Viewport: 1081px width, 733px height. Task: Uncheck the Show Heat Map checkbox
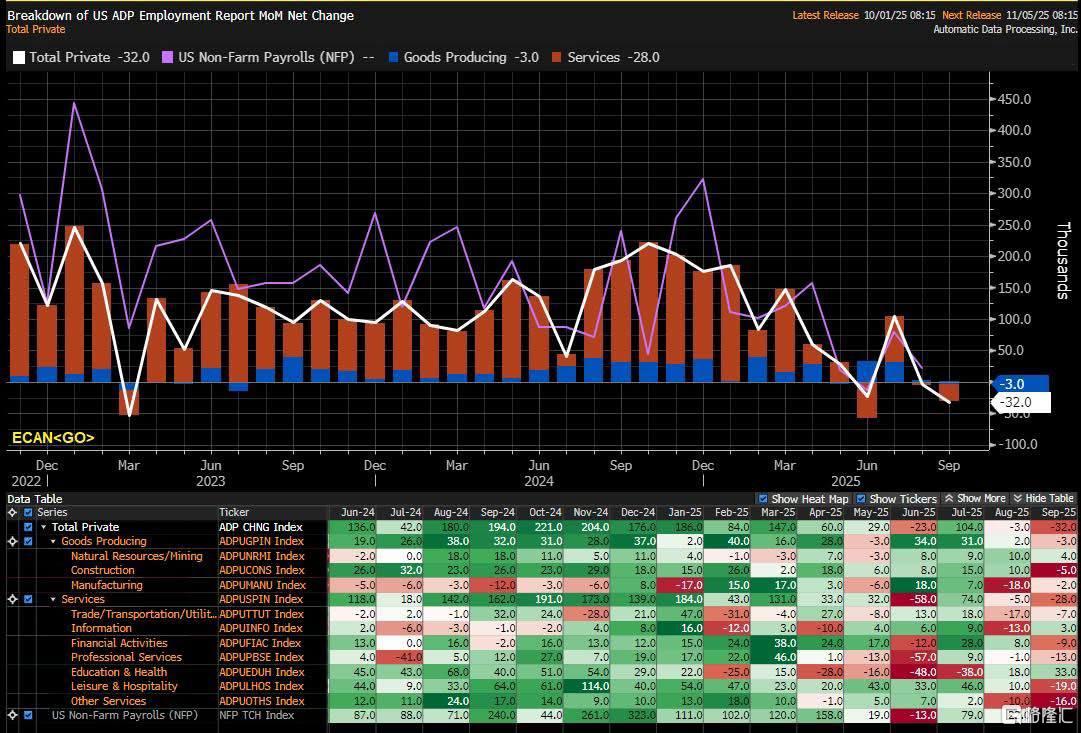[764, 498]
